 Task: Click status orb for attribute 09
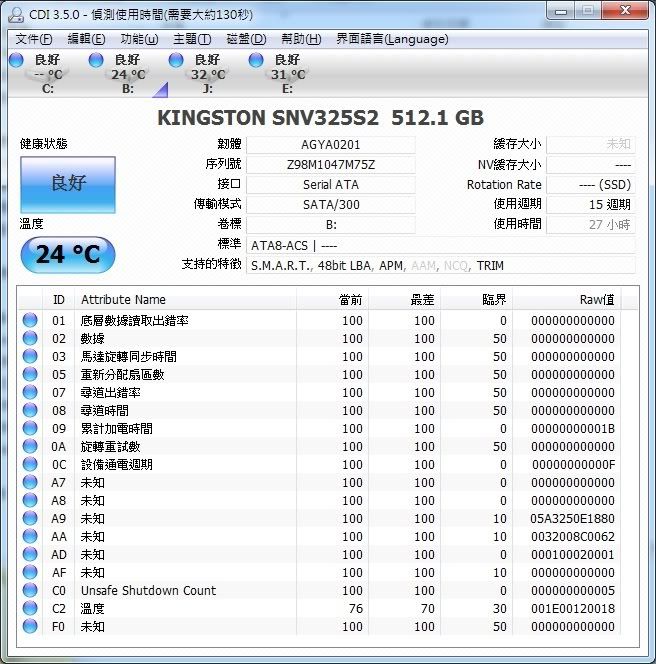point(30,428)
